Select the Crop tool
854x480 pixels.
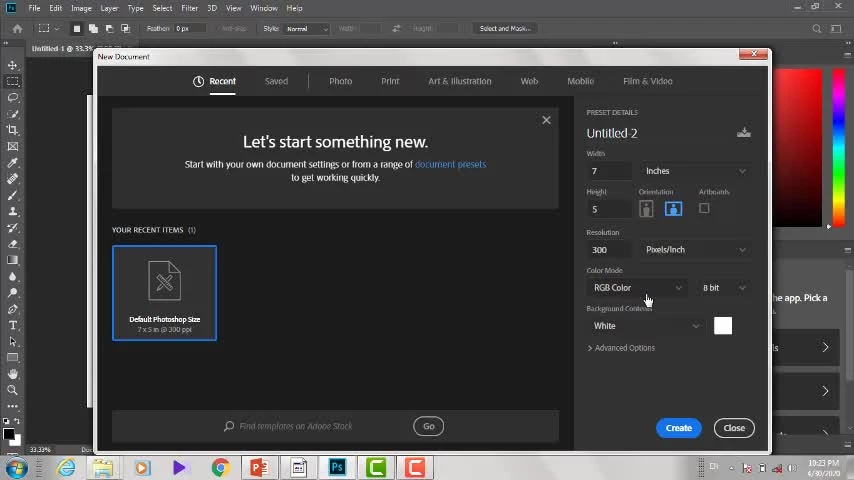pyautogui.click(x=12, y=130)
